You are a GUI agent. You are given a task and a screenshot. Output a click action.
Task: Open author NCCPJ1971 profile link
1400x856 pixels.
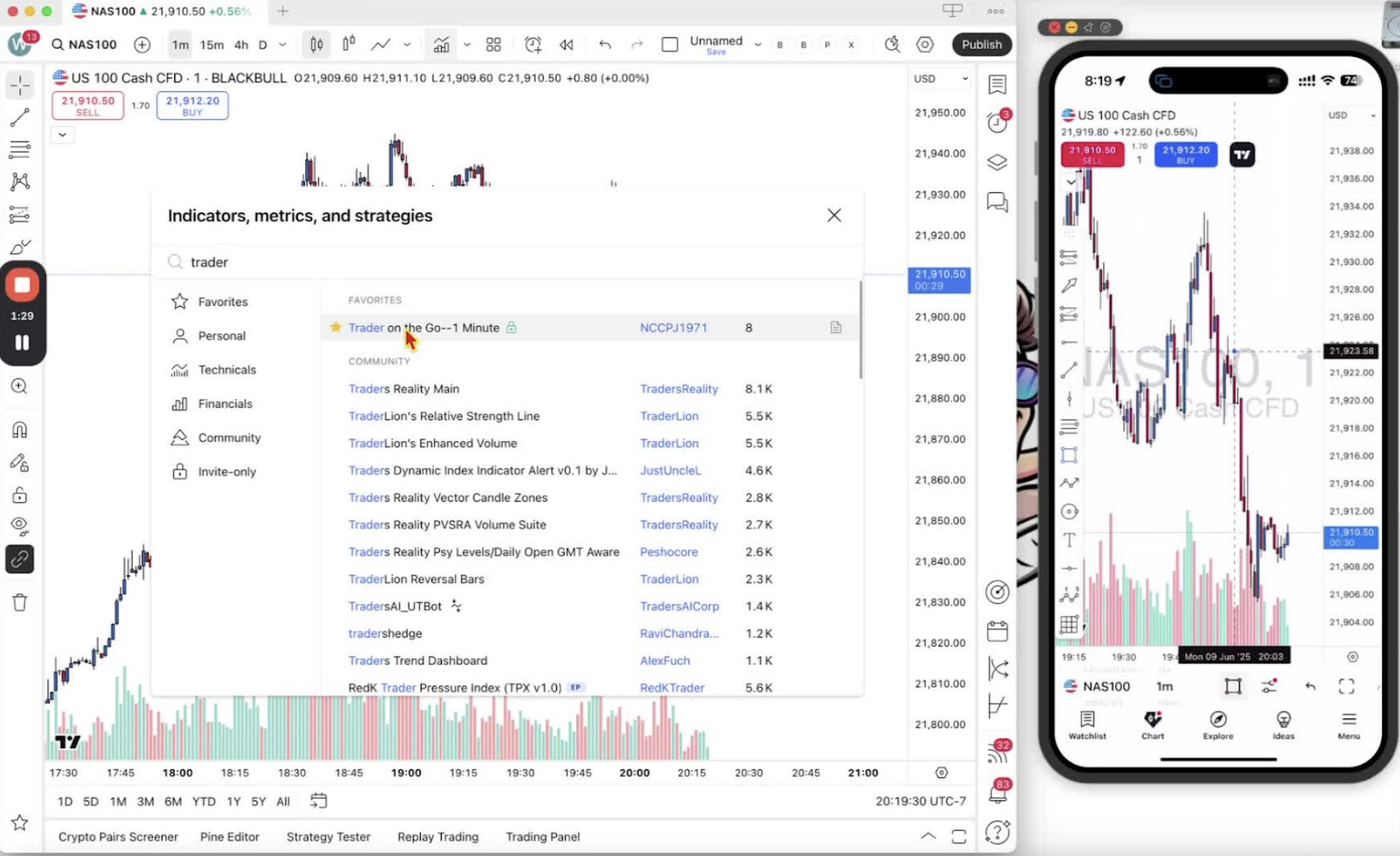pos(674,328)
